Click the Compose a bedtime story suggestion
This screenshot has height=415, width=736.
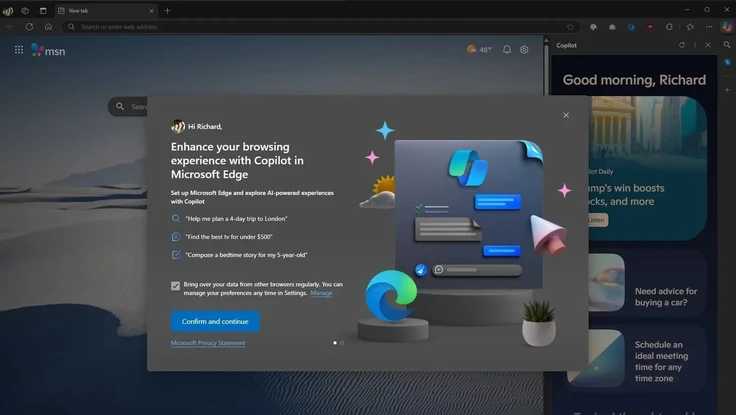click(239, 255)
